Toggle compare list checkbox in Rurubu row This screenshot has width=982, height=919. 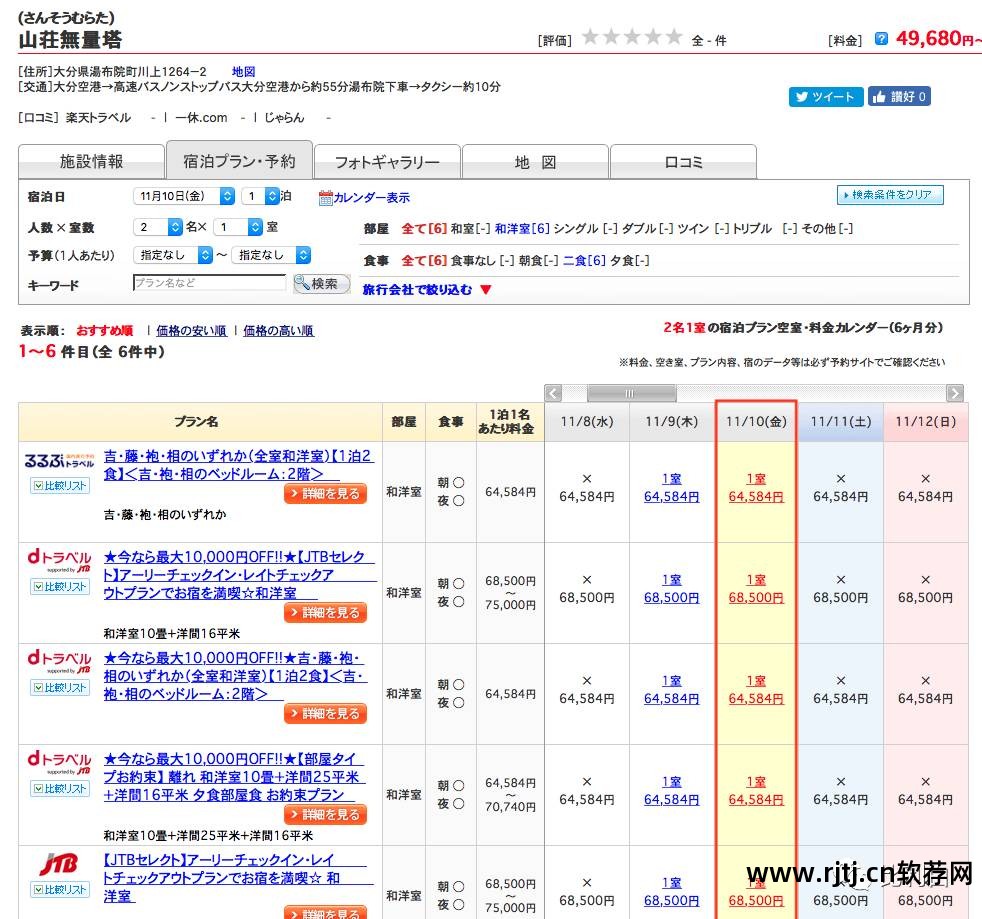(60, 485)
